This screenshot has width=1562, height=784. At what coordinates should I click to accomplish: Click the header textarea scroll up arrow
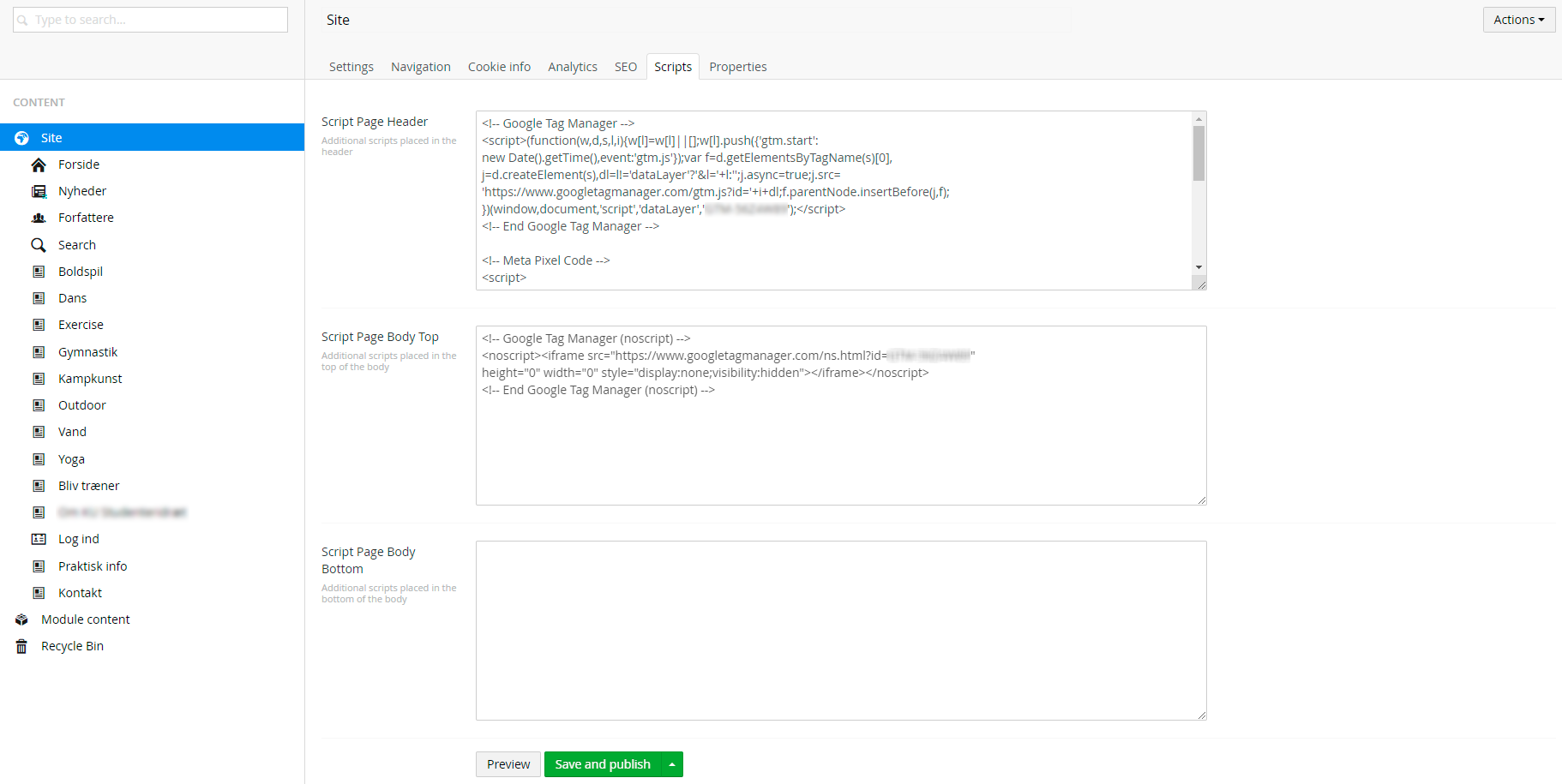[x=1199, y=118]
